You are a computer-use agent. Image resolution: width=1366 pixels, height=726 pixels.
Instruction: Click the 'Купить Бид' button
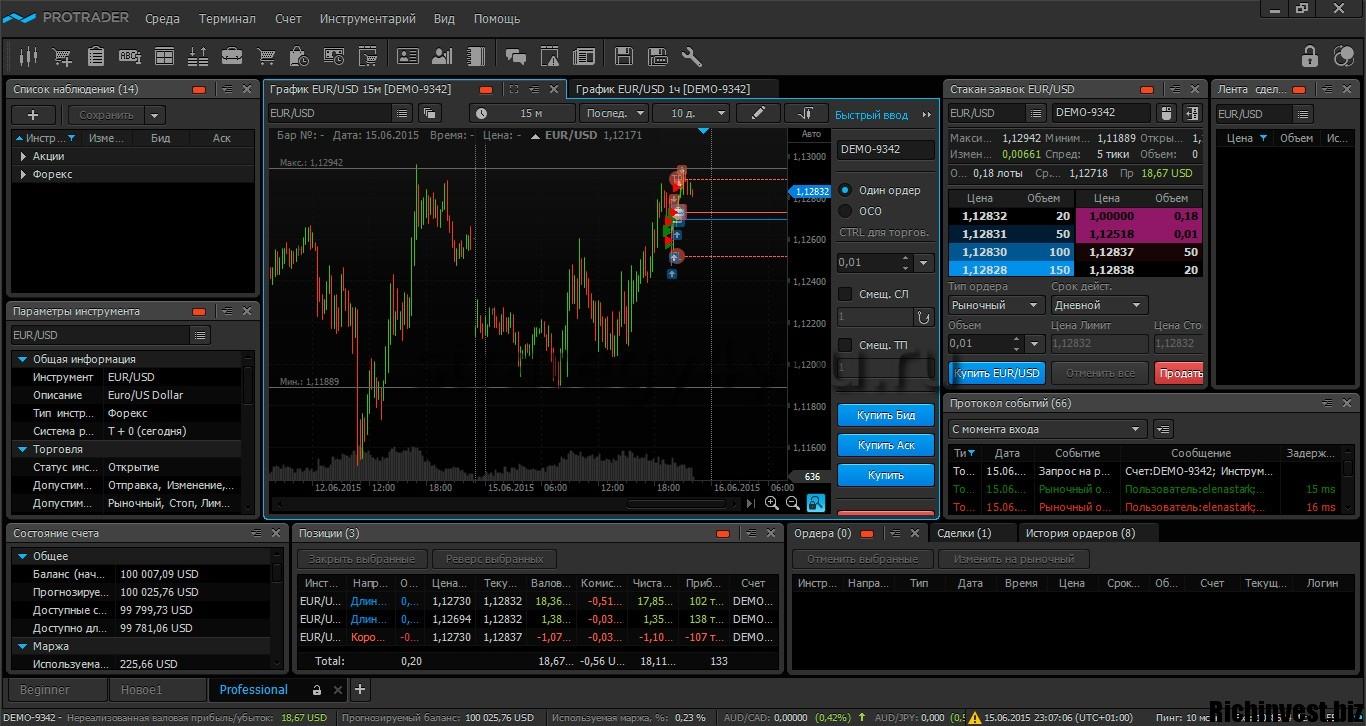coord(886,415)
